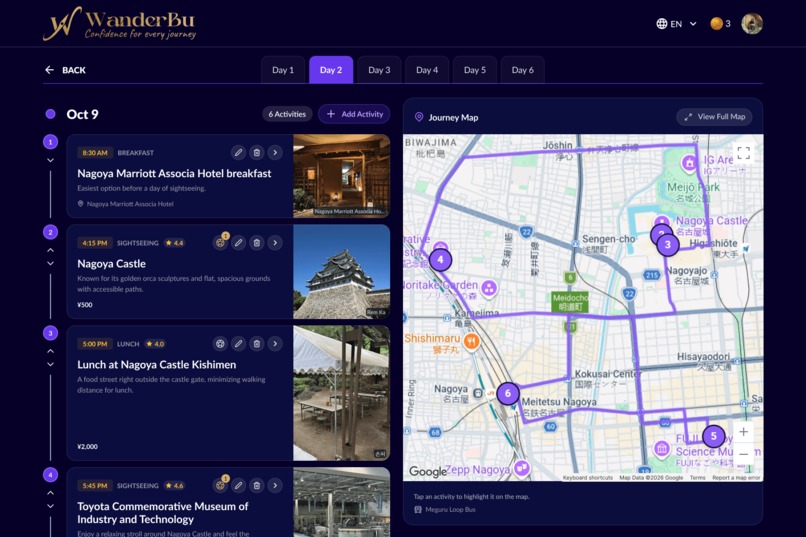
Task: Select map marker number 3
Action: tap(668, 245)
